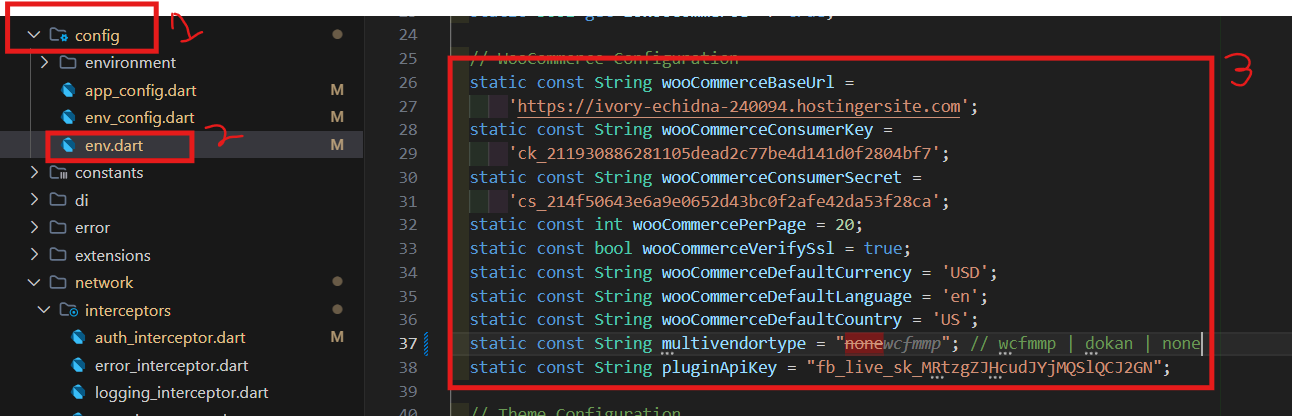
Task: Click the M status badge on auth_interceptor.dart
Action: 337,337
